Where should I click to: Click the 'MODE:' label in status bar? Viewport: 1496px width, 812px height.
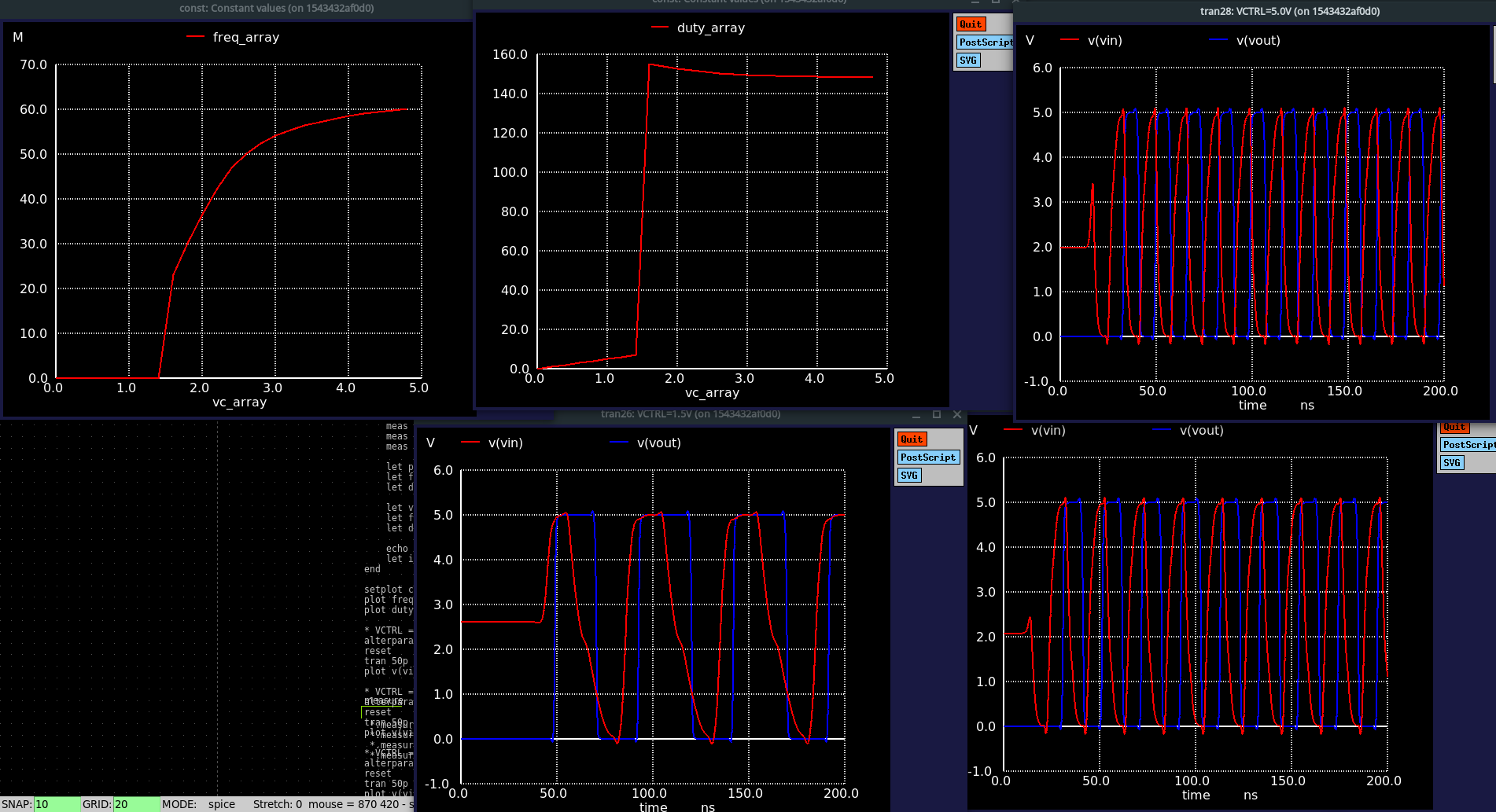tap(179, 804)
